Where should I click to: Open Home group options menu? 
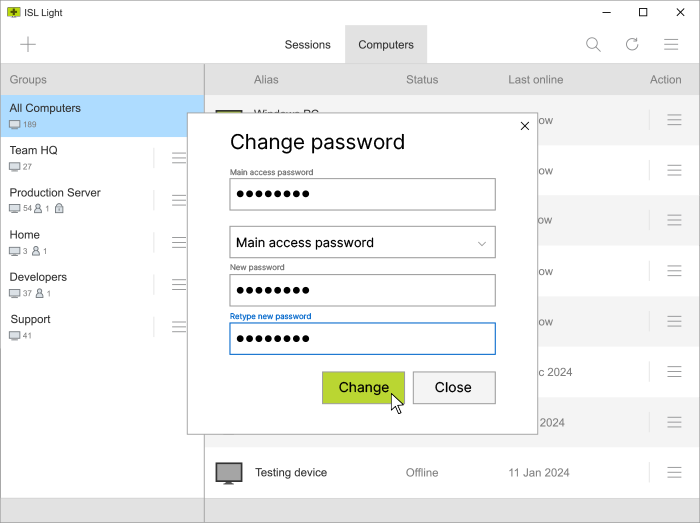178,242
